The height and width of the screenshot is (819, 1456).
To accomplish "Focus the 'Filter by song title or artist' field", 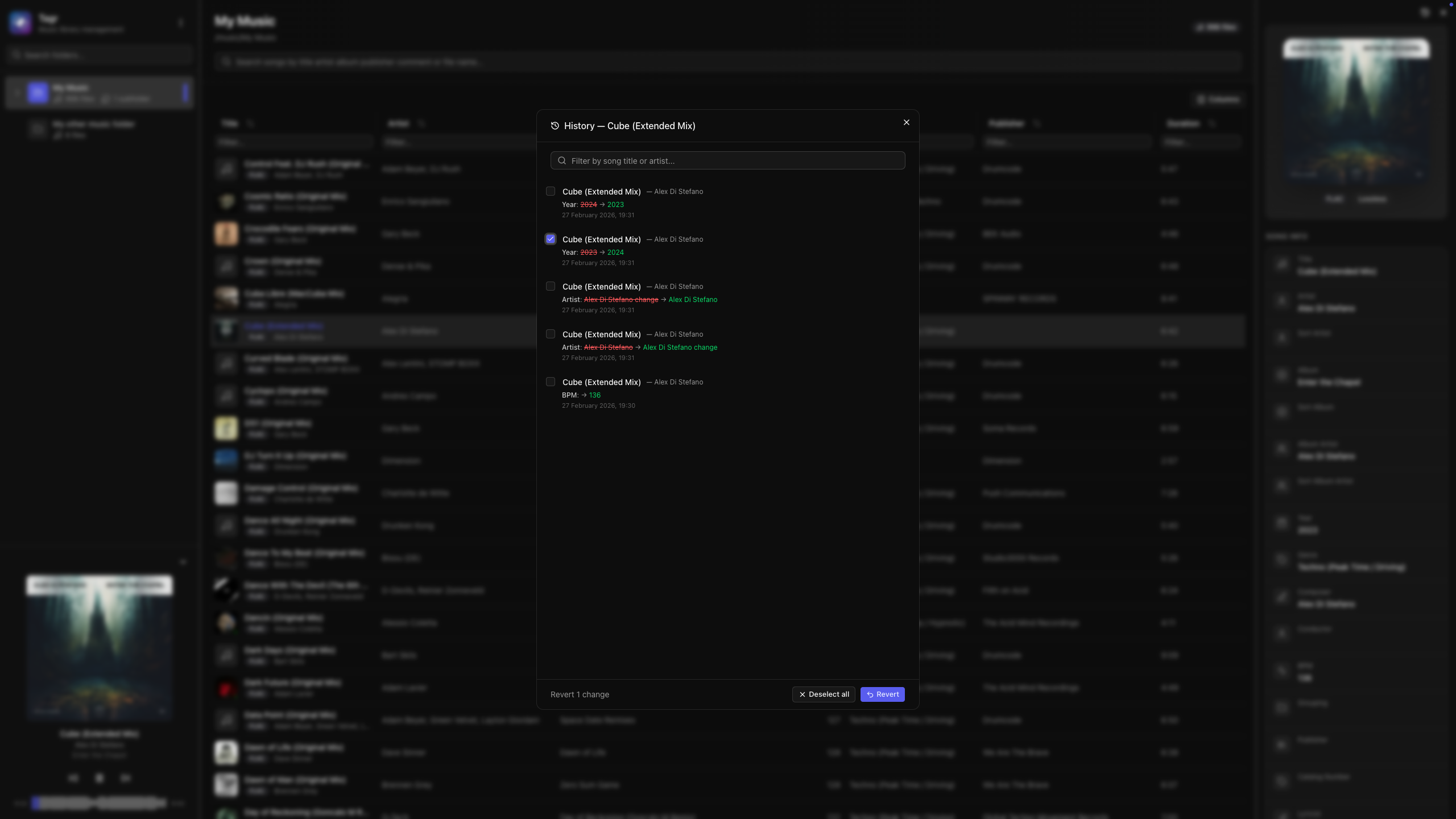I will point(727,160).
